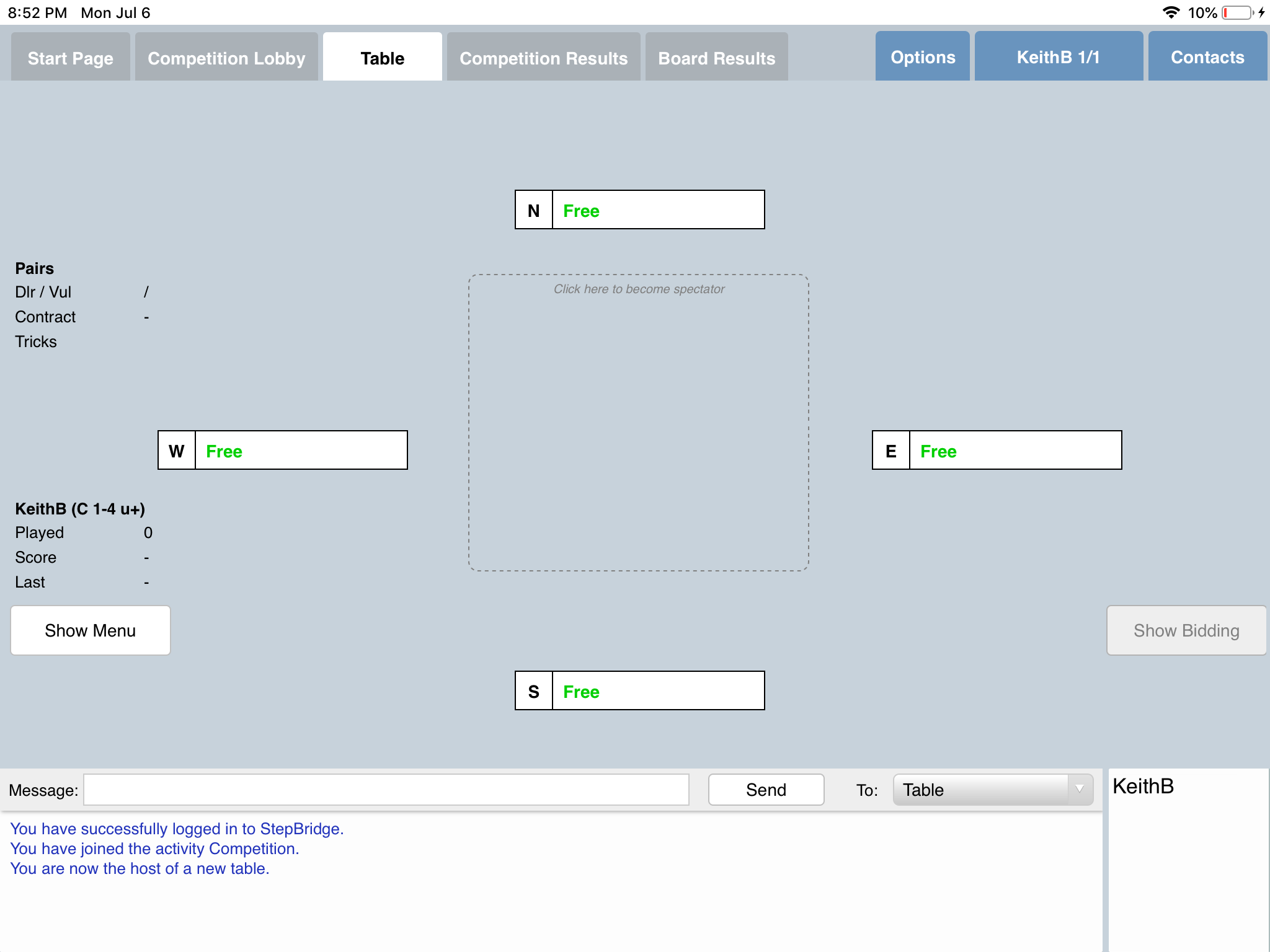Click the dropdown arrow beside Table
This screenshot has width=1270, height=952.
[1080, 790]
